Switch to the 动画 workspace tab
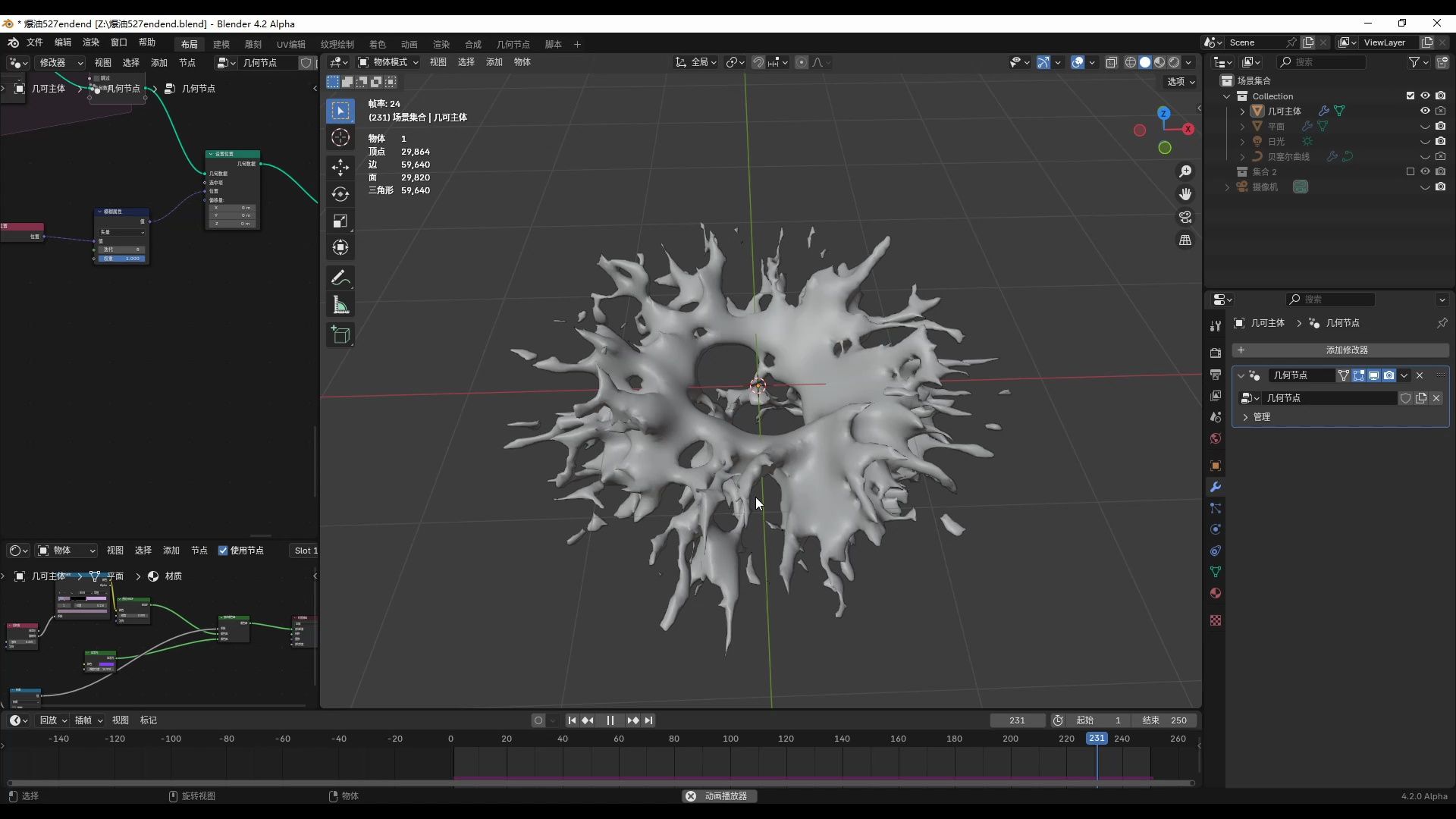The width and height of the screenshot is (1456, 819). point(409,44)
